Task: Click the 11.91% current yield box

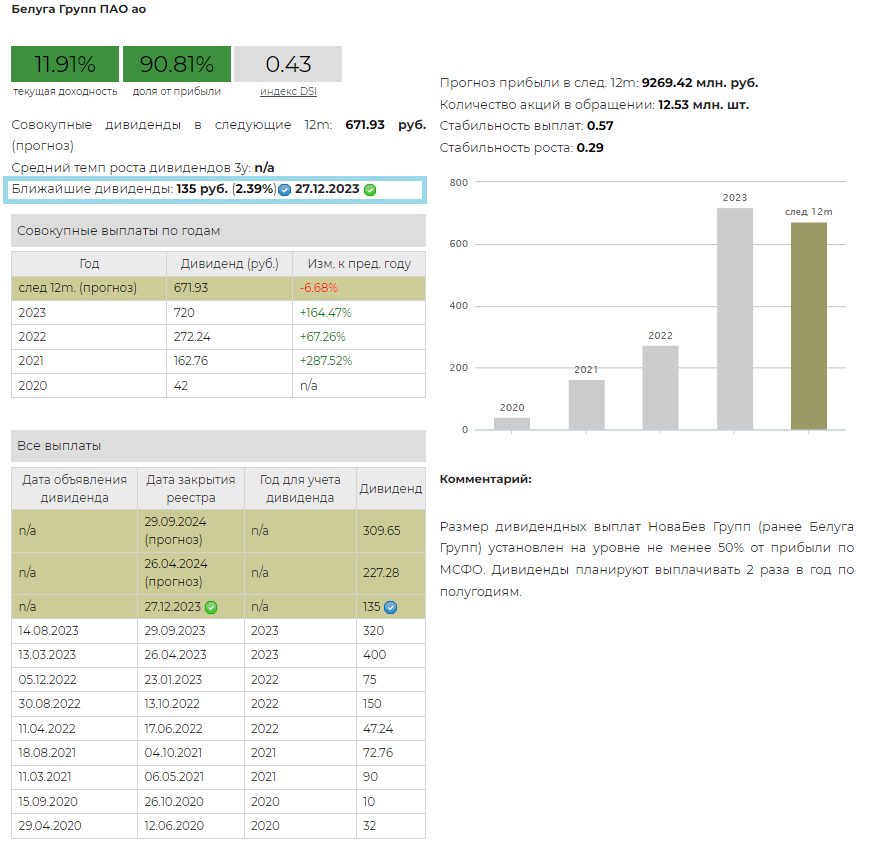Action: pyautogui.click(x=65, y=65)
